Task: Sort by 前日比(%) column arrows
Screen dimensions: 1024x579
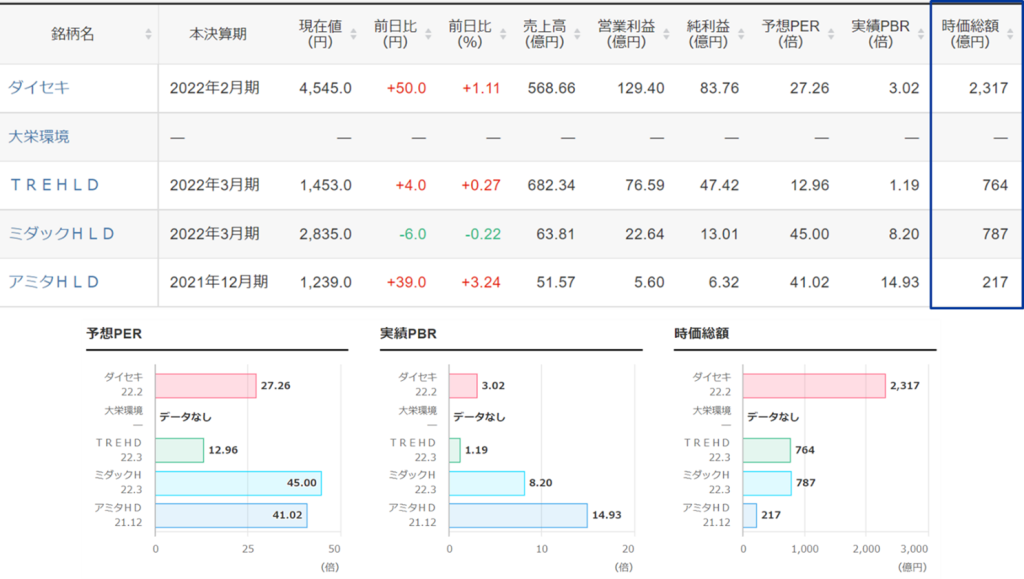Action: [503, 34]
